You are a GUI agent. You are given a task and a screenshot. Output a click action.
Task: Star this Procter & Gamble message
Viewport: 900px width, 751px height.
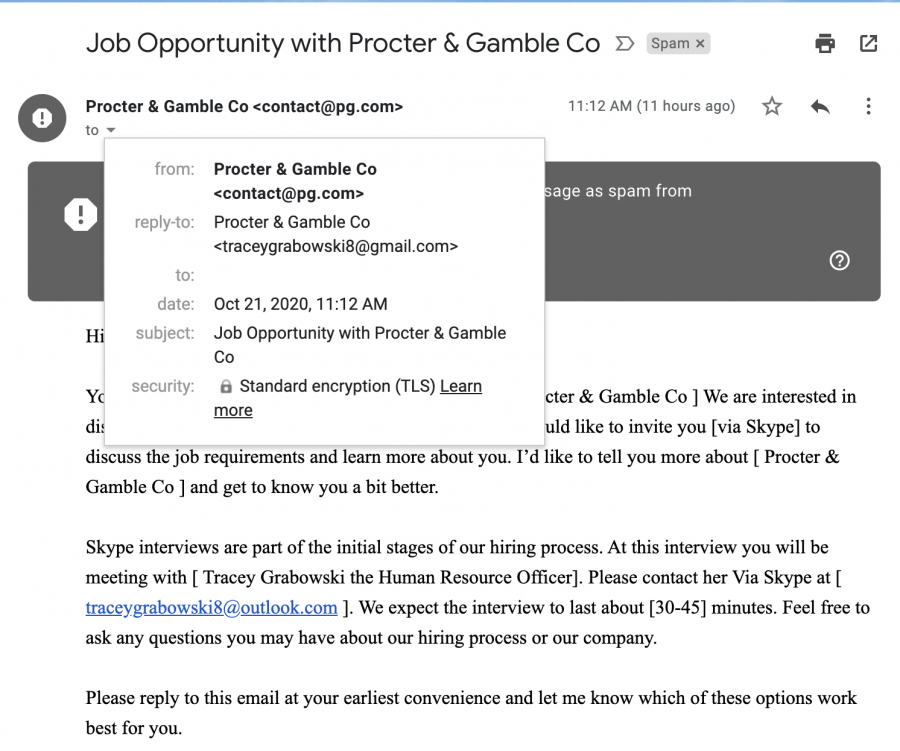coord(771,106)
